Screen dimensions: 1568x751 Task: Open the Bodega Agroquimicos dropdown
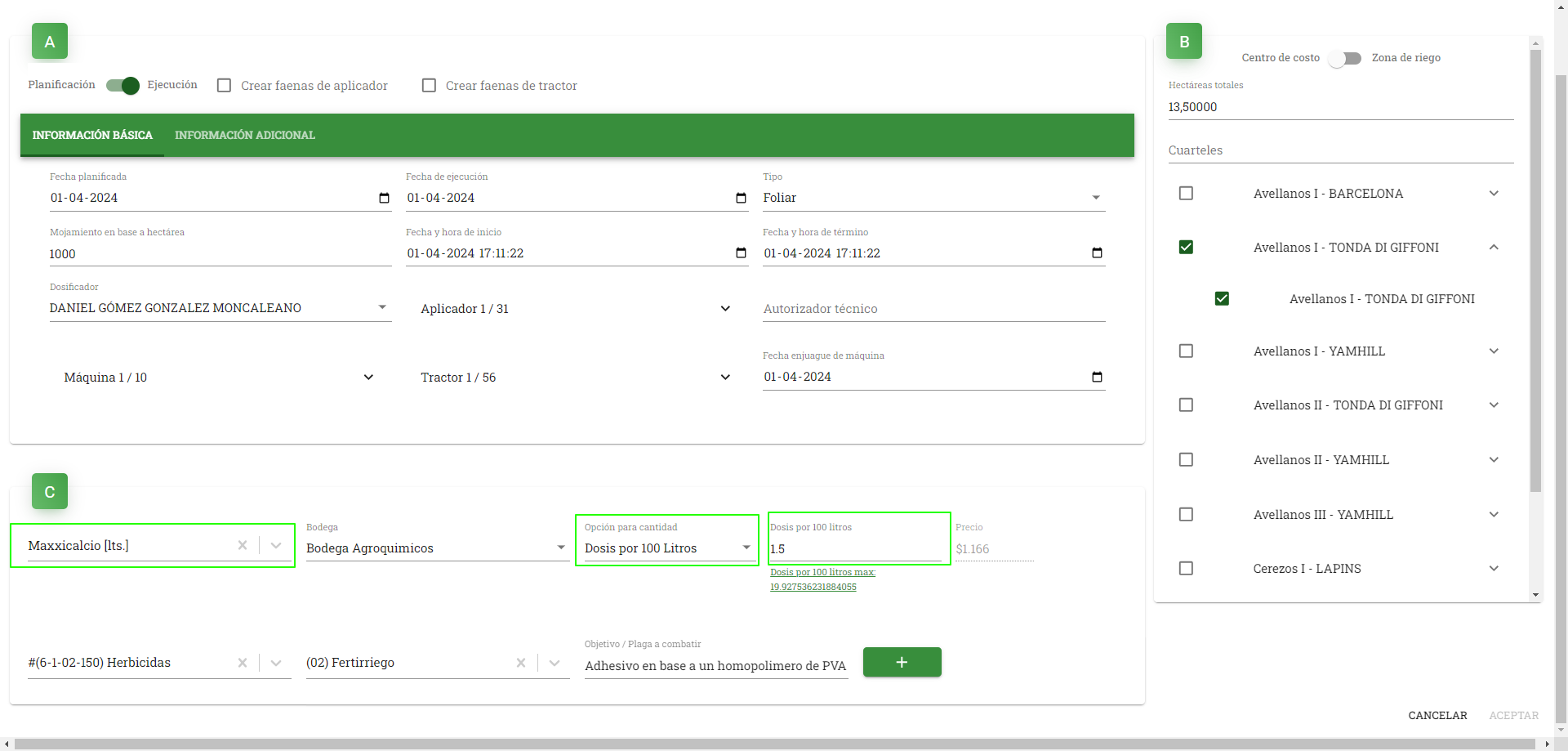(437, 548)
